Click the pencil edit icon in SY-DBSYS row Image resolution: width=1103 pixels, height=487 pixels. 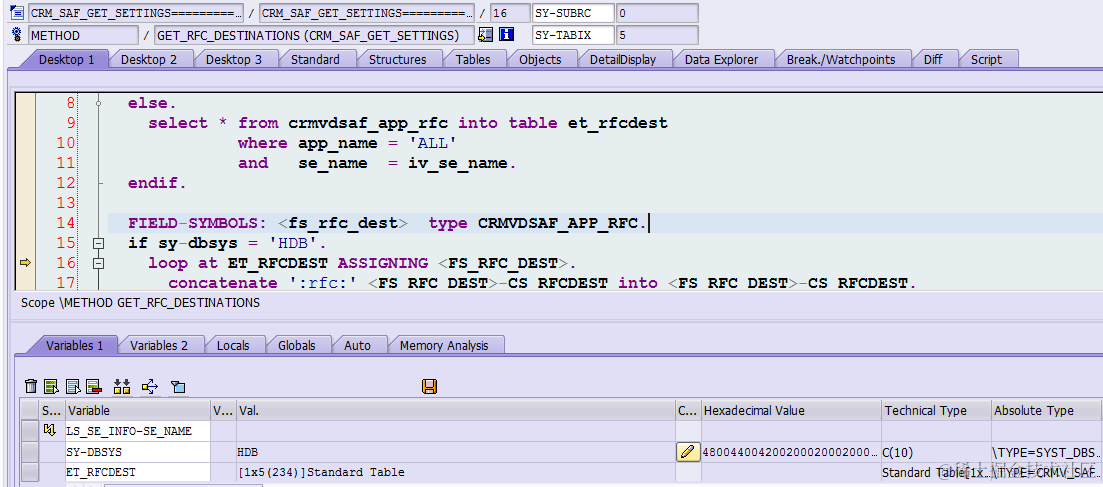click(687, 452)
